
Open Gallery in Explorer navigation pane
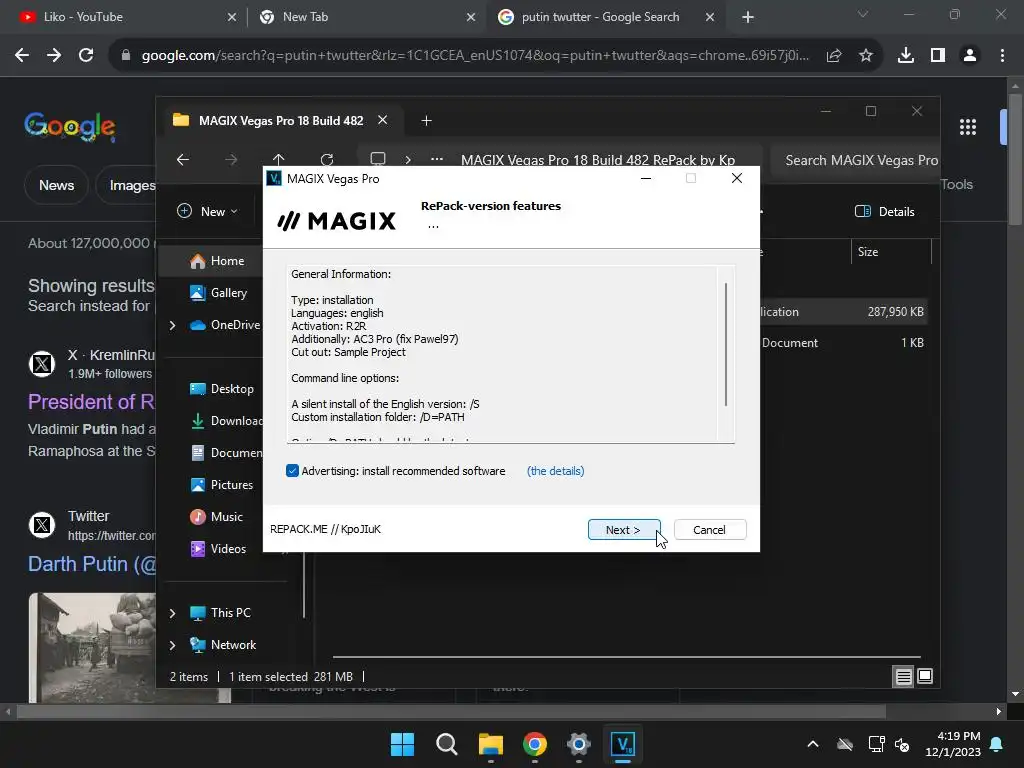tap(218, 293)
